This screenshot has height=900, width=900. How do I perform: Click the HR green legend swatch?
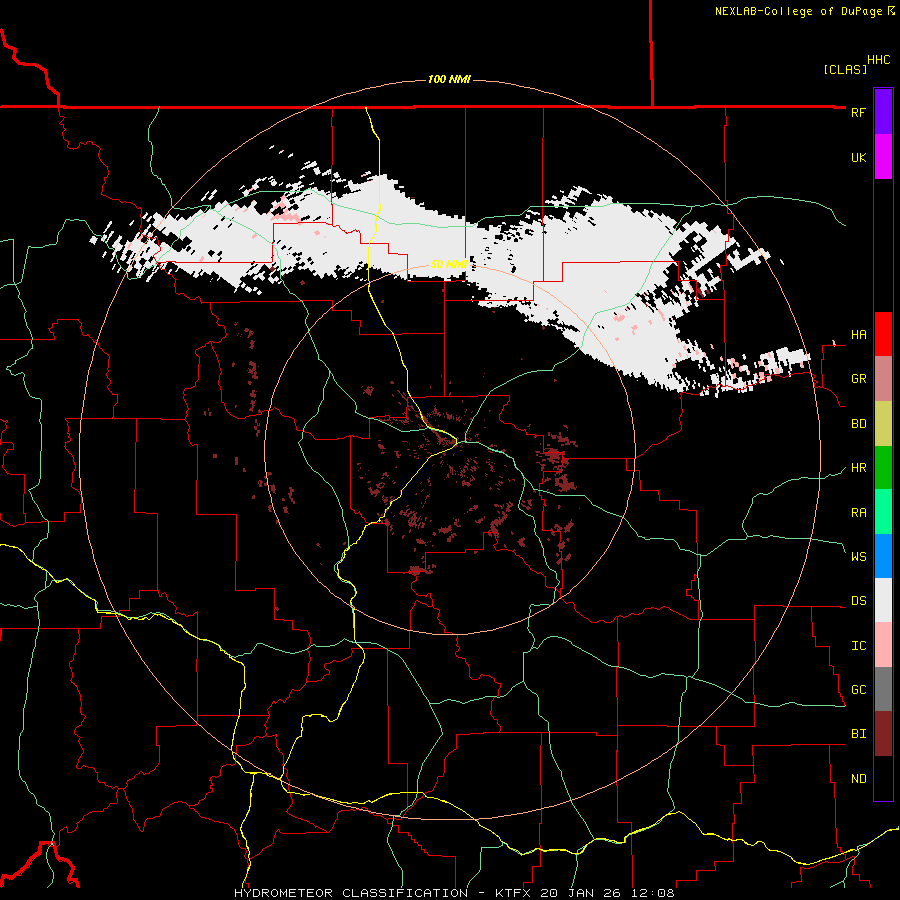pyautogui.click(x=883, y=467)
